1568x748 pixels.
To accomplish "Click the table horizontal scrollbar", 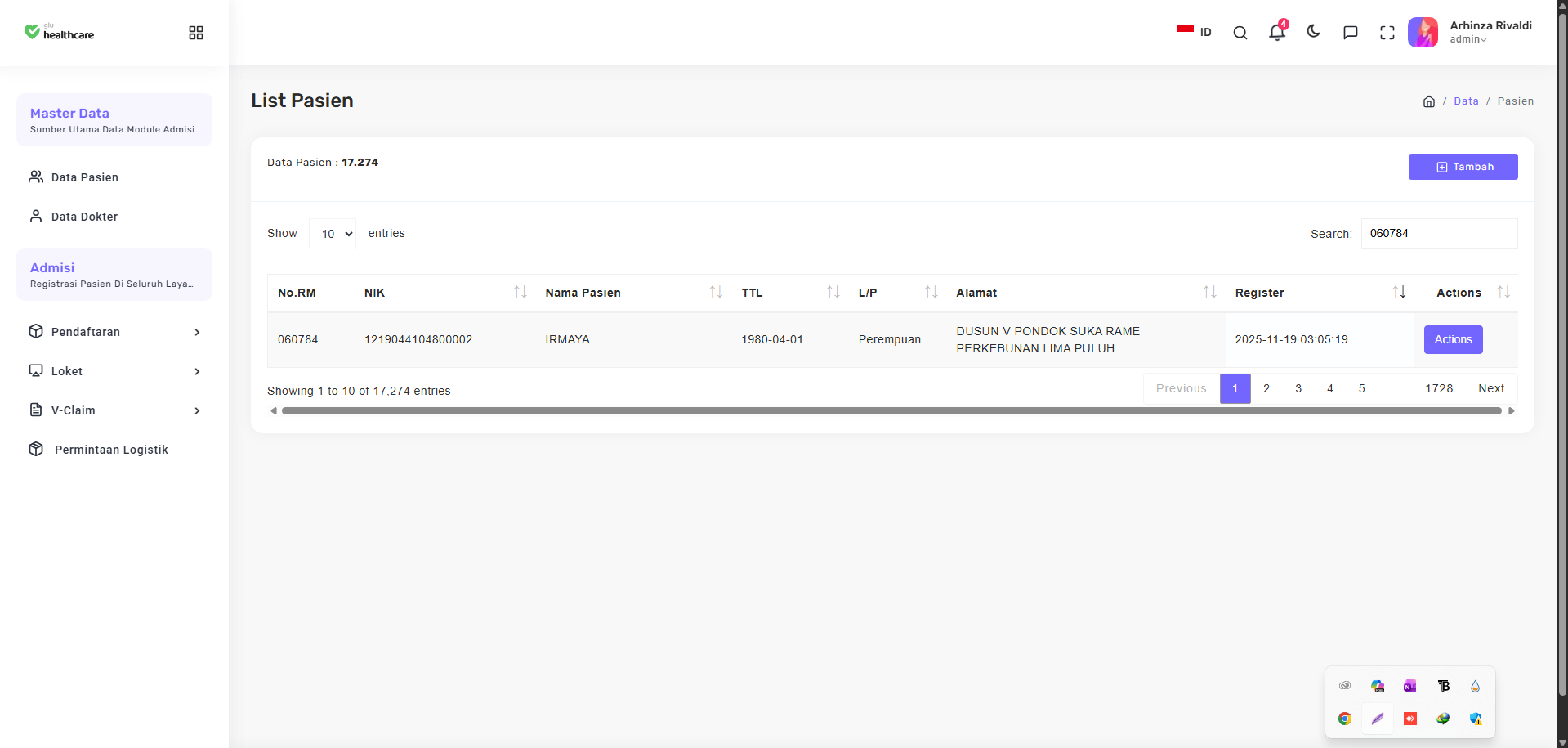I will [891, 411].
